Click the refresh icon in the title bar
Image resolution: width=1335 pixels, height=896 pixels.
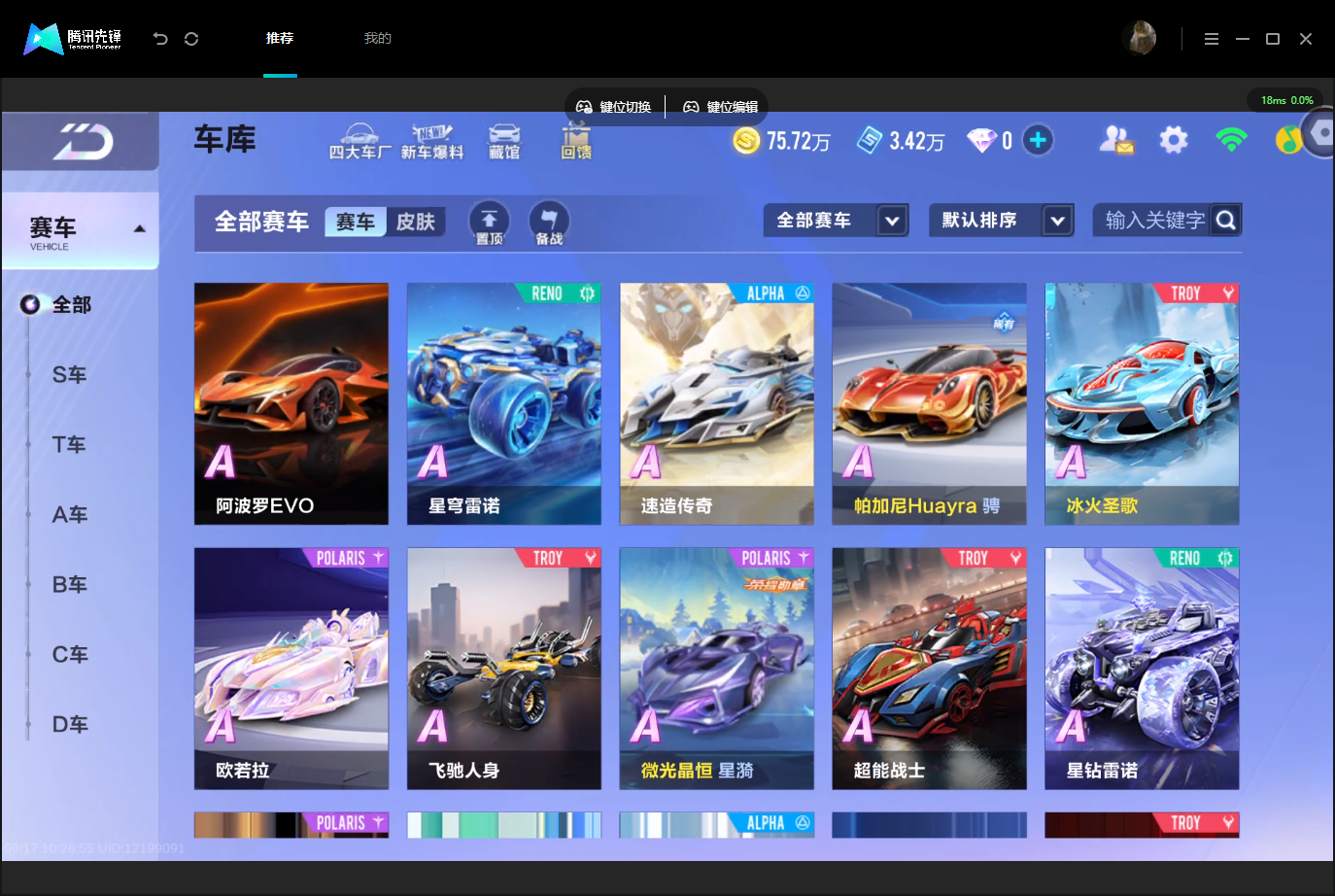pyautogui.click(x=191, y=39)
